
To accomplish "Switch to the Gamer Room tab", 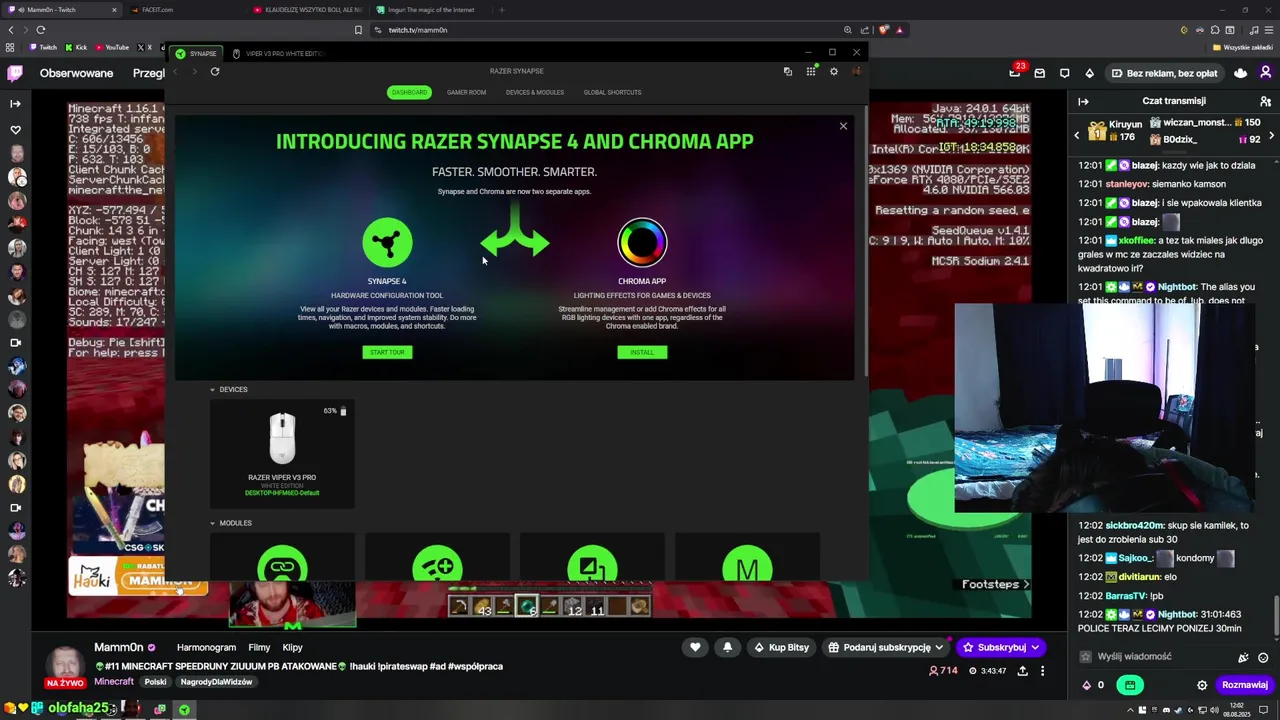I will click(466, 92).
